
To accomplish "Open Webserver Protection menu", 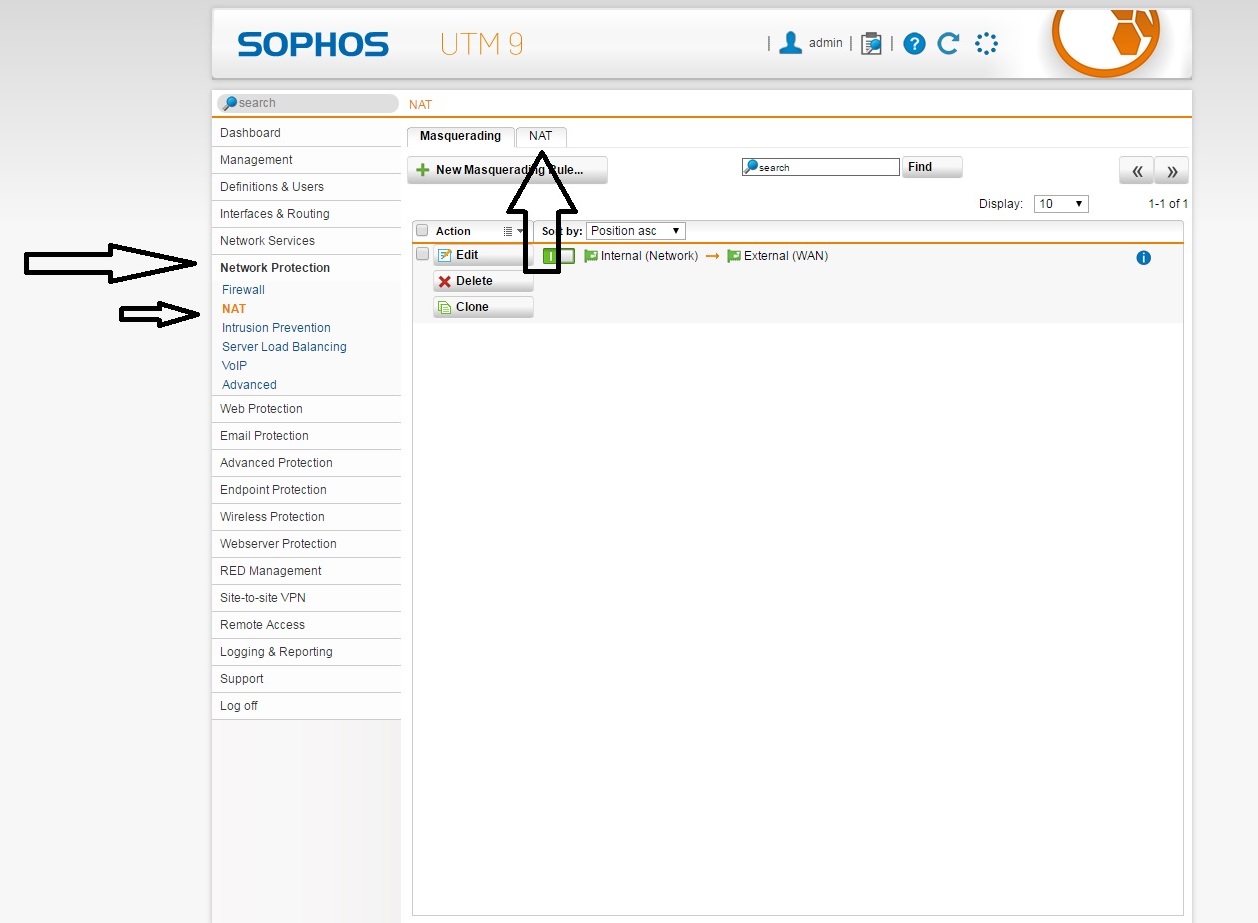I will pos(306,544).
